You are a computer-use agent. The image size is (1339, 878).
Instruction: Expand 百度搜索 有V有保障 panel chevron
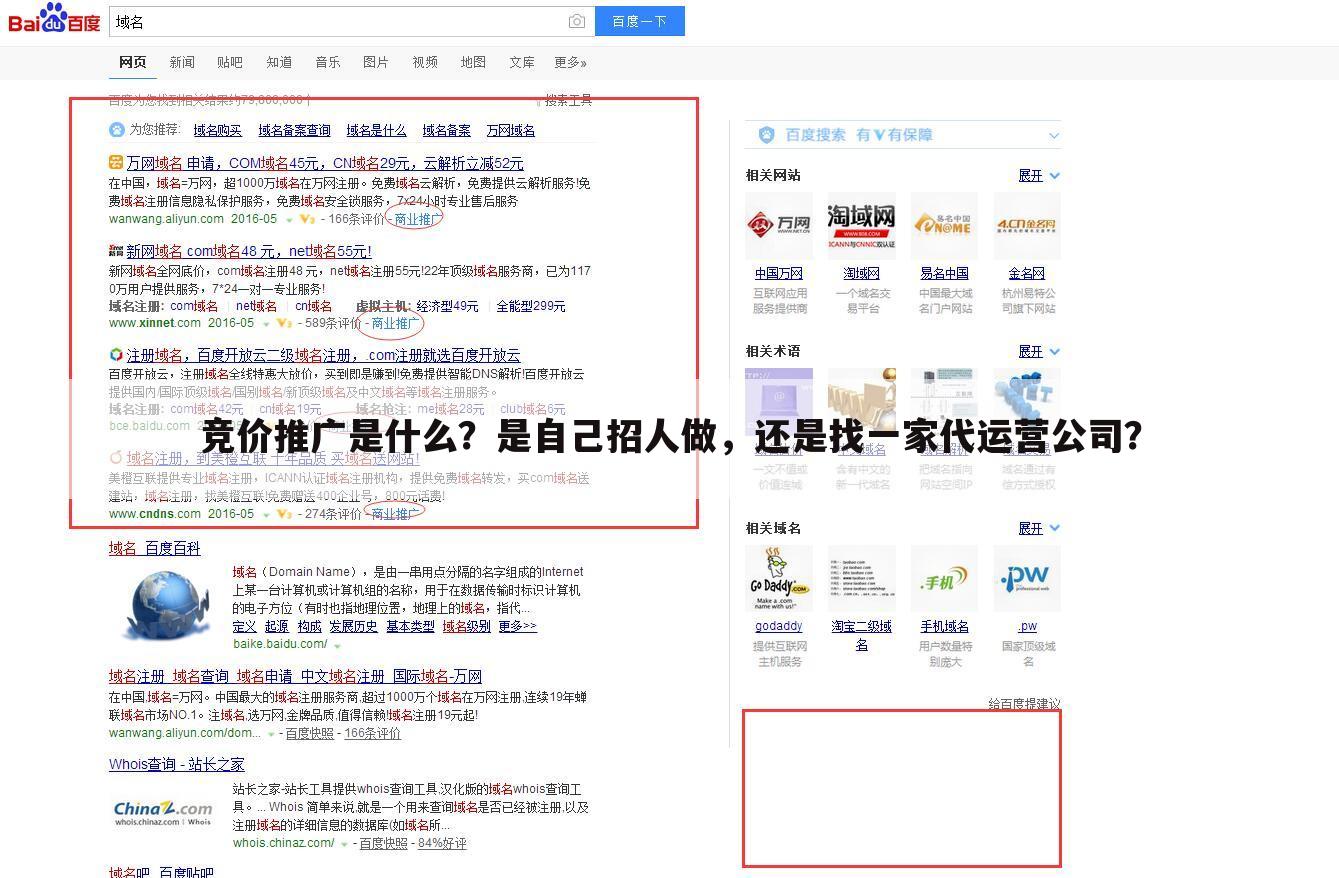click(1054, 135)
